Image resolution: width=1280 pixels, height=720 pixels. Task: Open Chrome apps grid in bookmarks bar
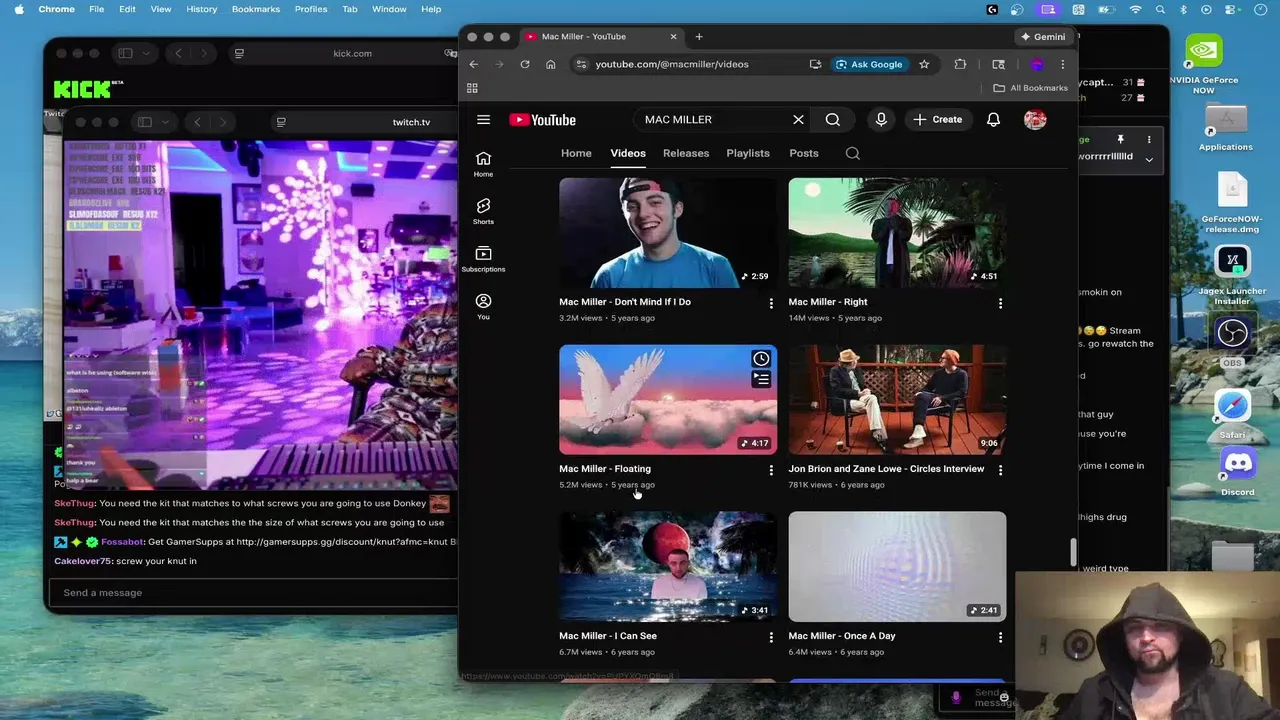click(x=472, y=88)
